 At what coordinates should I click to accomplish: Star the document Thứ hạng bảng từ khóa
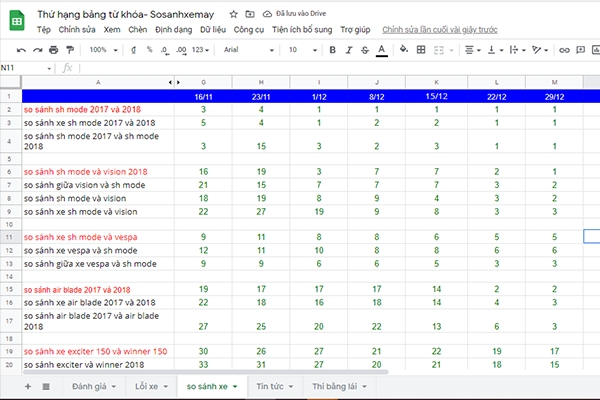[233, 14]
